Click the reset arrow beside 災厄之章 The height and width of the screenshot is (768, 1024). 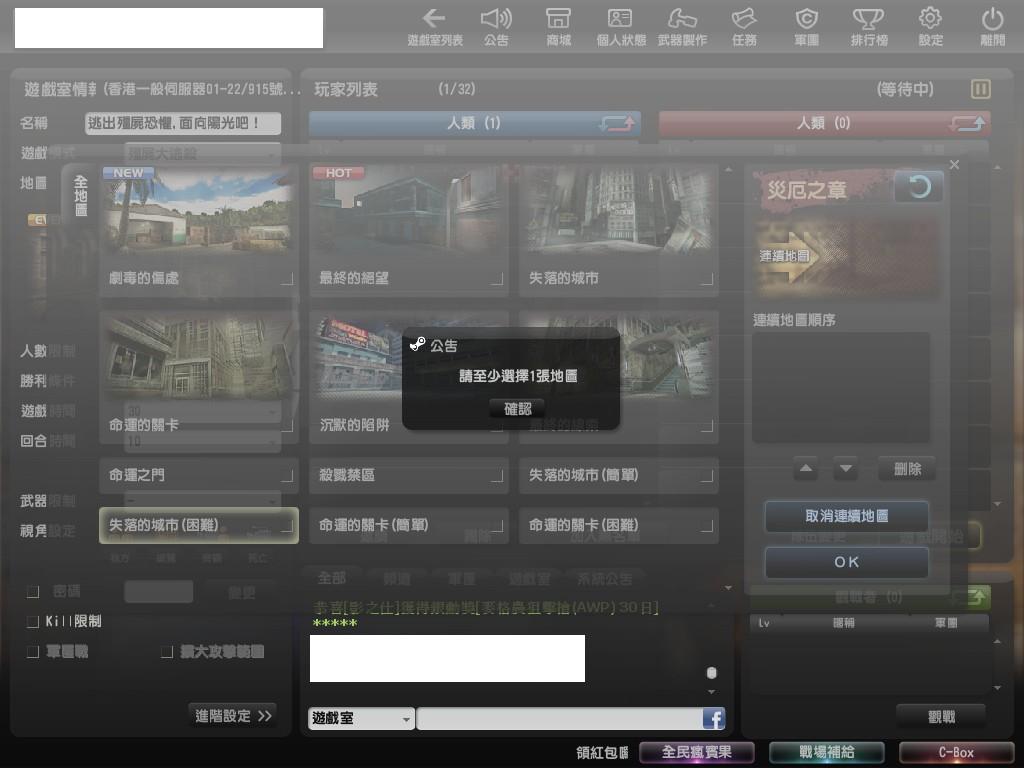(x=918, y=187)
